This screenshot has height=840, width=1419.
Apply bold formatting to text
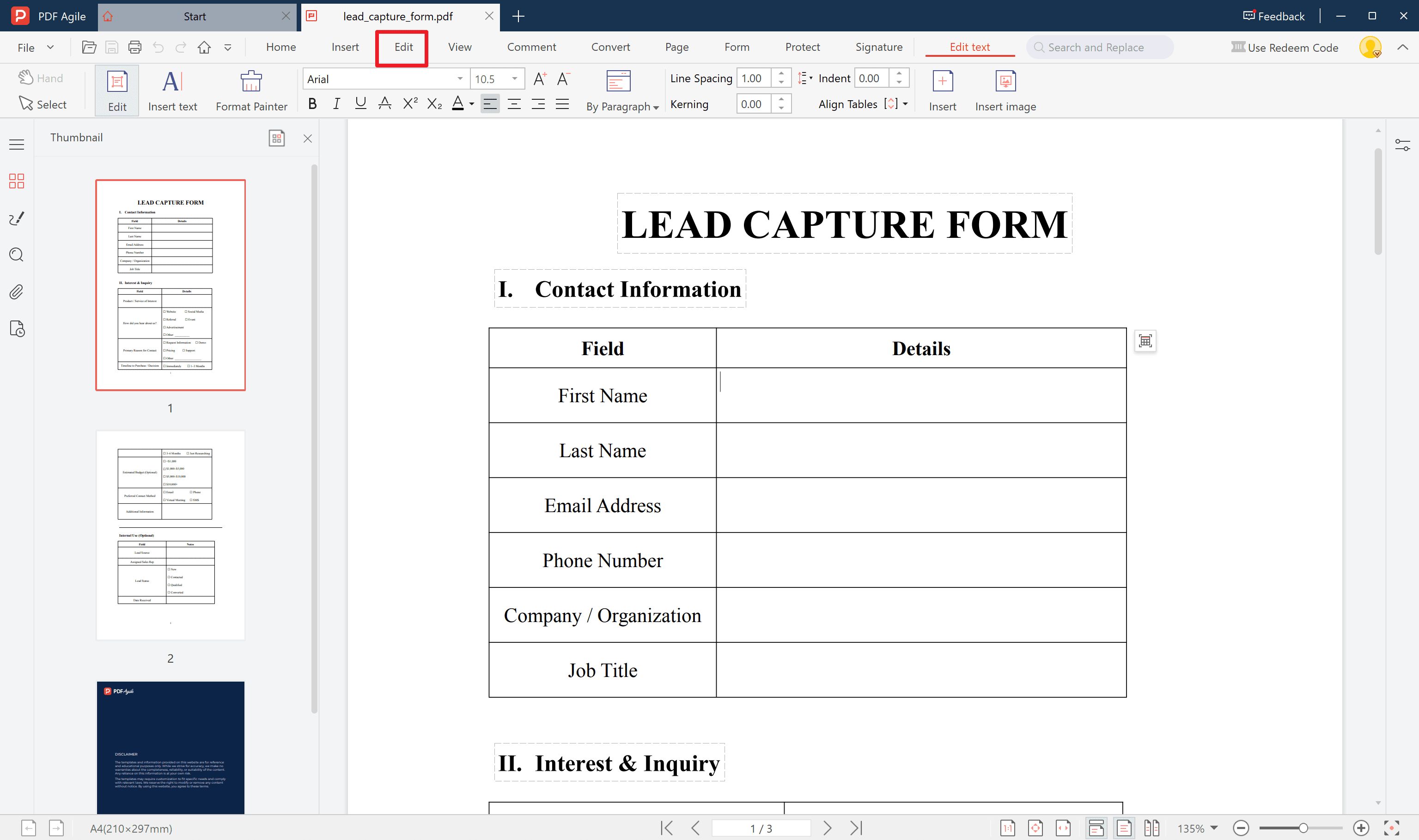(x=312, y=103)
